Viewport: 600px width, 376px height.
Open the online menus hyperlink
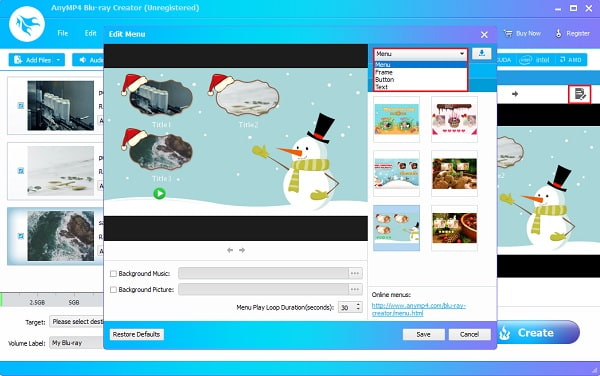[419, 309]
